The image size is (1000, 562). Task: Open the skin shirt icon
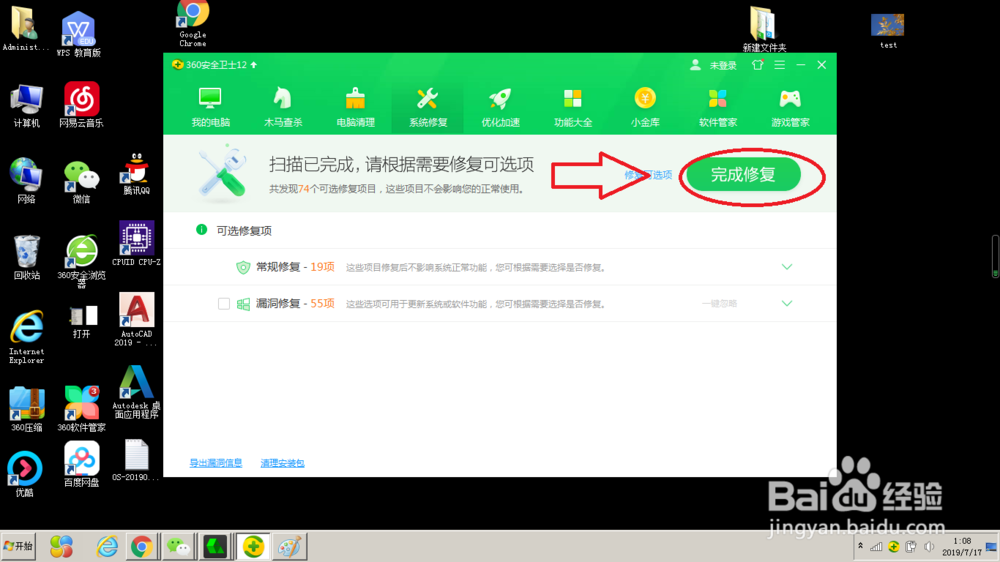(757, 65)
